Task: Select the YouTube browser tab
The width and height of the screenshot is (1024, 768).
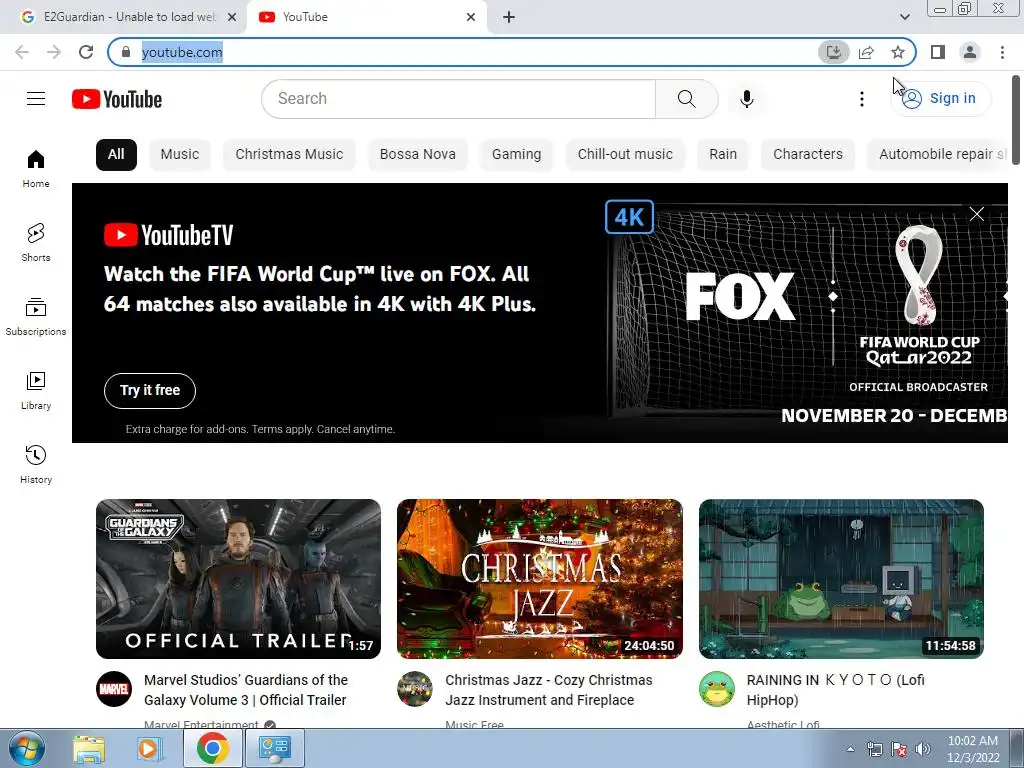Action: 366,17
